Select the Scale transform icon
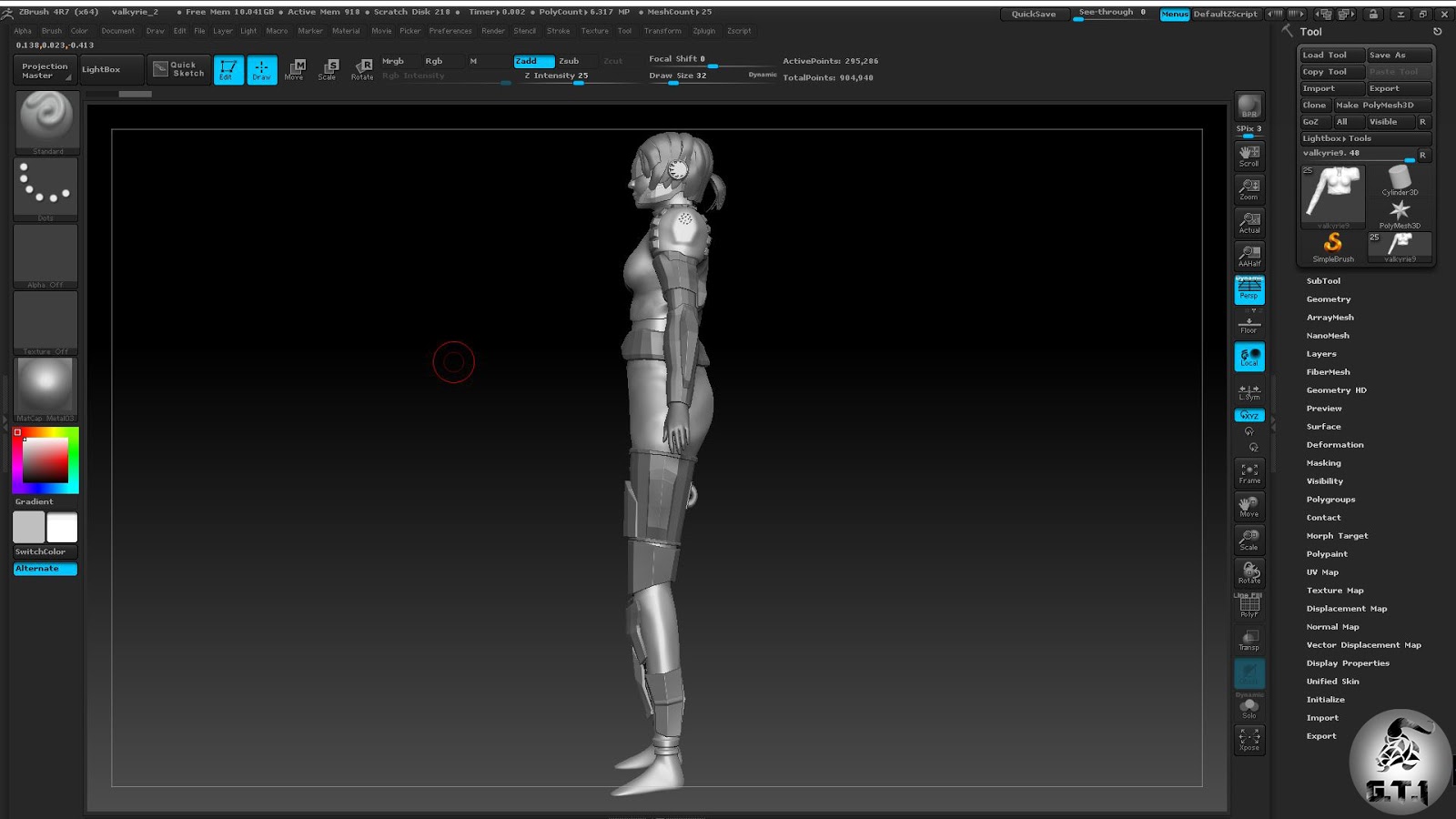This screenshot has width=1456, height=819. [328, 68]
